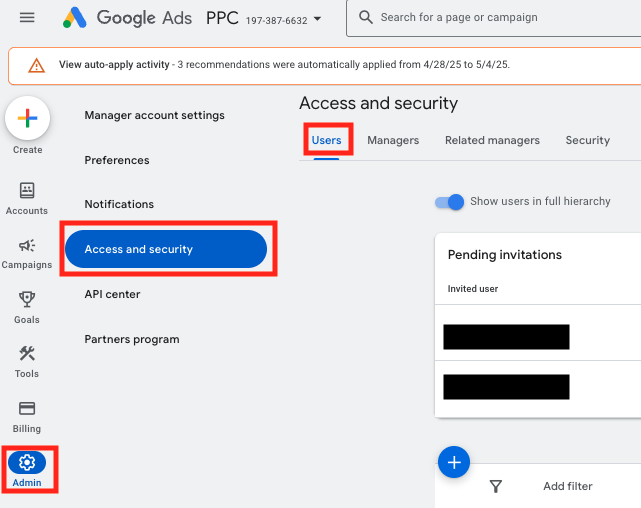Select Access and security item
Image resolution: width=641 pixels, height=508 pixels.
point(166,249)
